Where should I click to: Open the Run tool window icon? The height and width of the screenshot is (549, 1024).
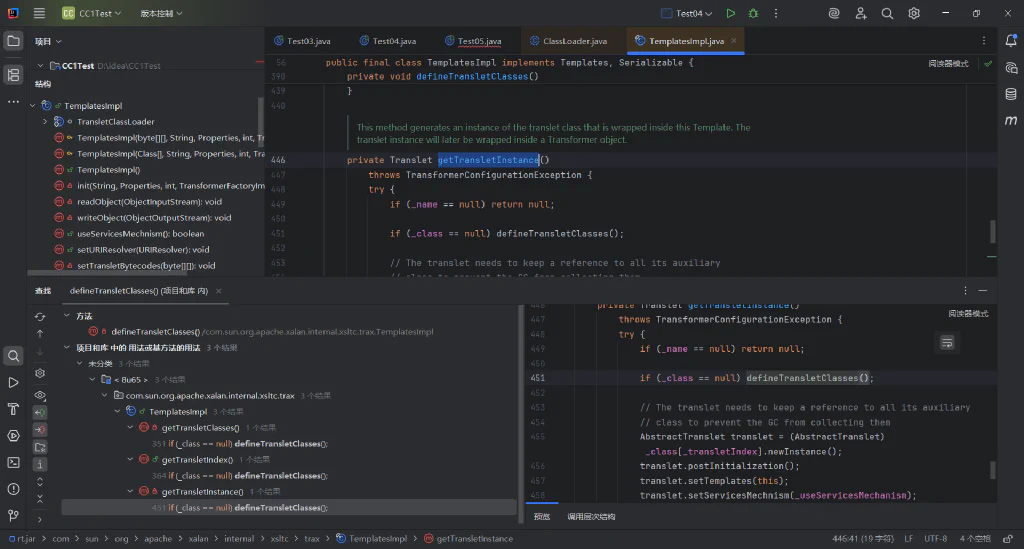click(13, 383)
